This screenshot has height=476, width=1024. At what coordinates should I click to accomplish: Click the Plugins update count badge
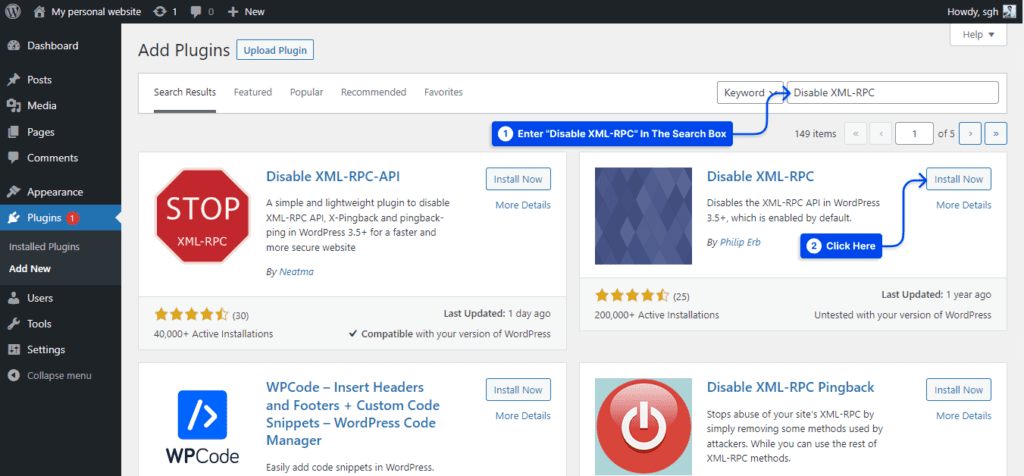72,218
